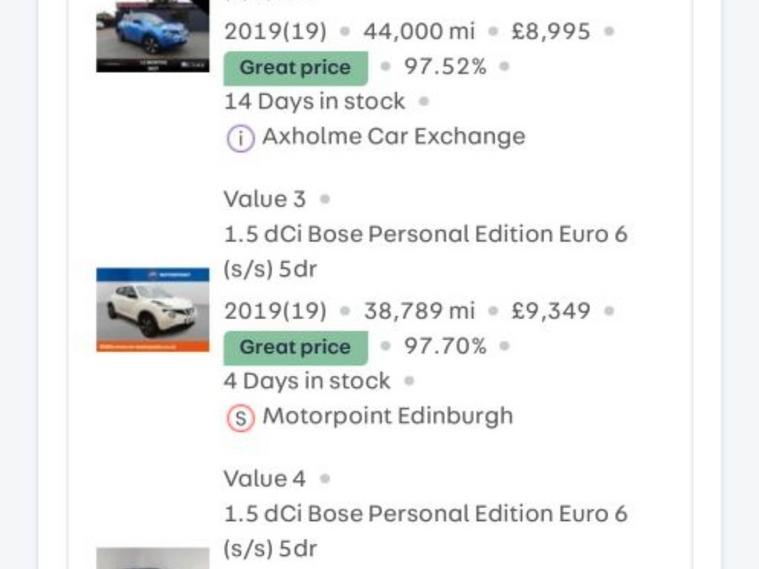This screenshot has width=759, height=569.
Task: Click the 44,000 mi mileage text
Action: (419, 31)
